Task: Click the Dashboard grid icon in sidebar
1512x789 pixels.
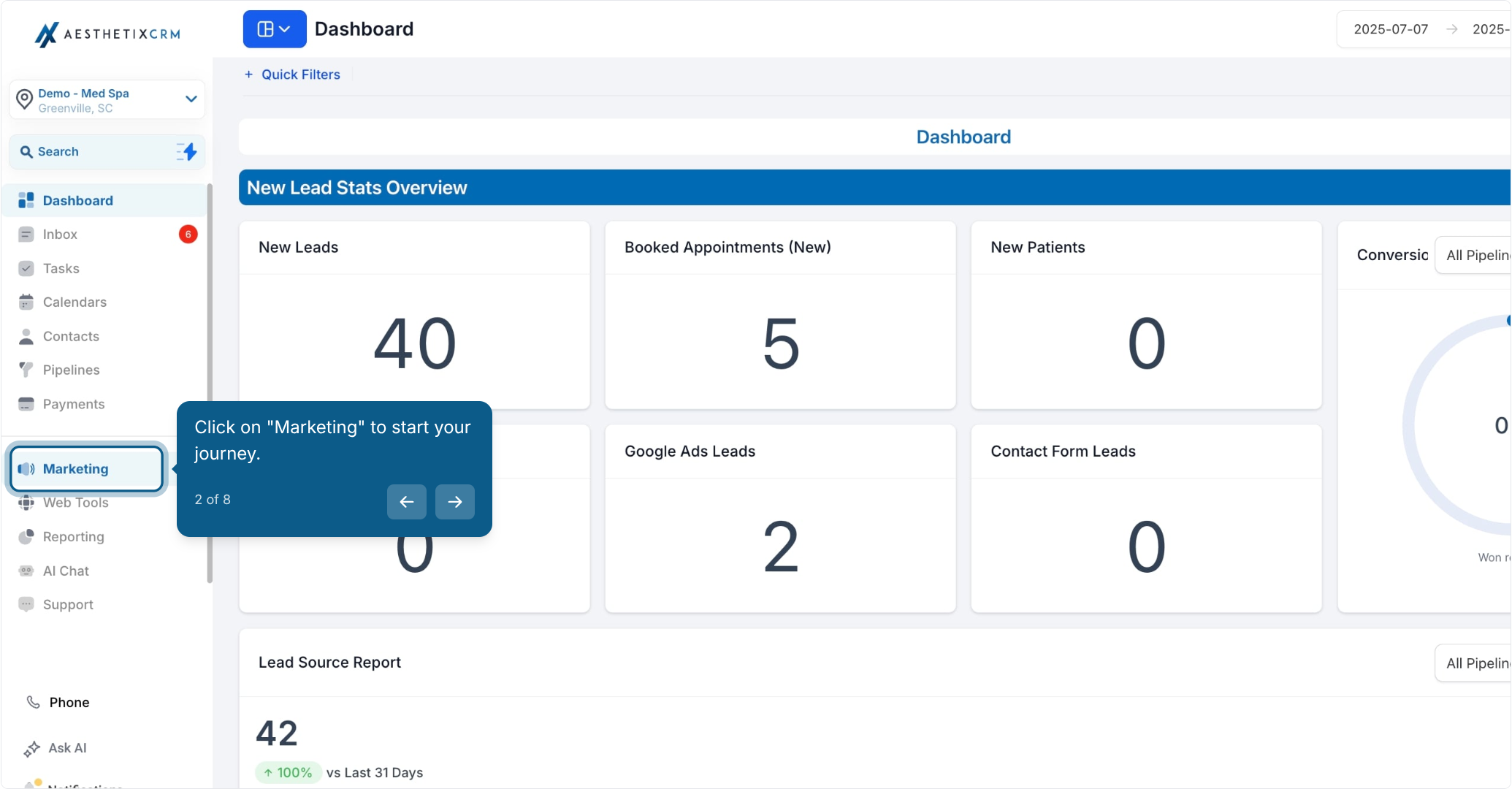Action: [x=26, y=200]
